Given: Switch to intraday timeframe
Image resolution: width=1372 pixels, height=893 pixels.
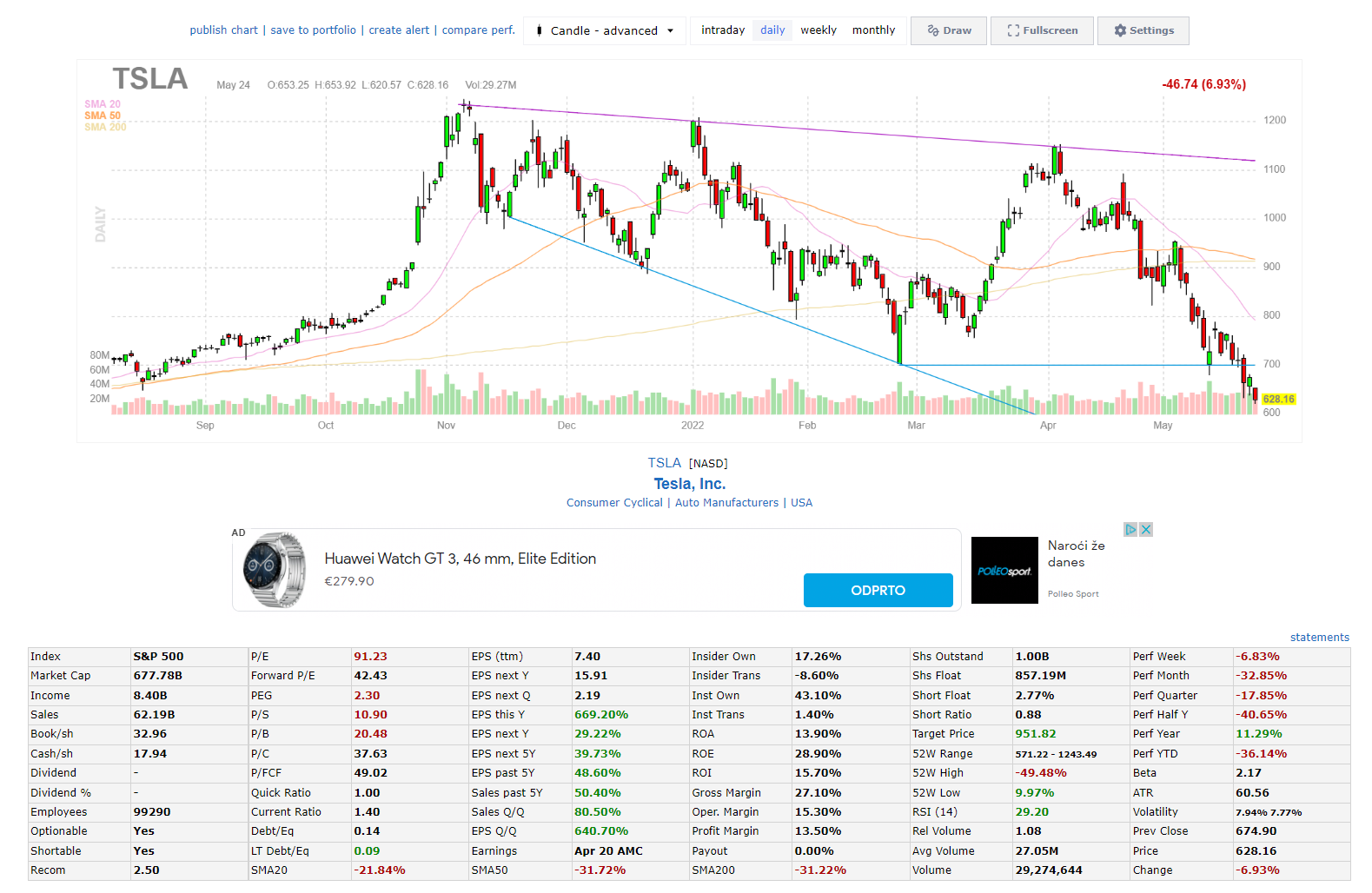Looking at the screenshot, I should click(x=723, y=30).
